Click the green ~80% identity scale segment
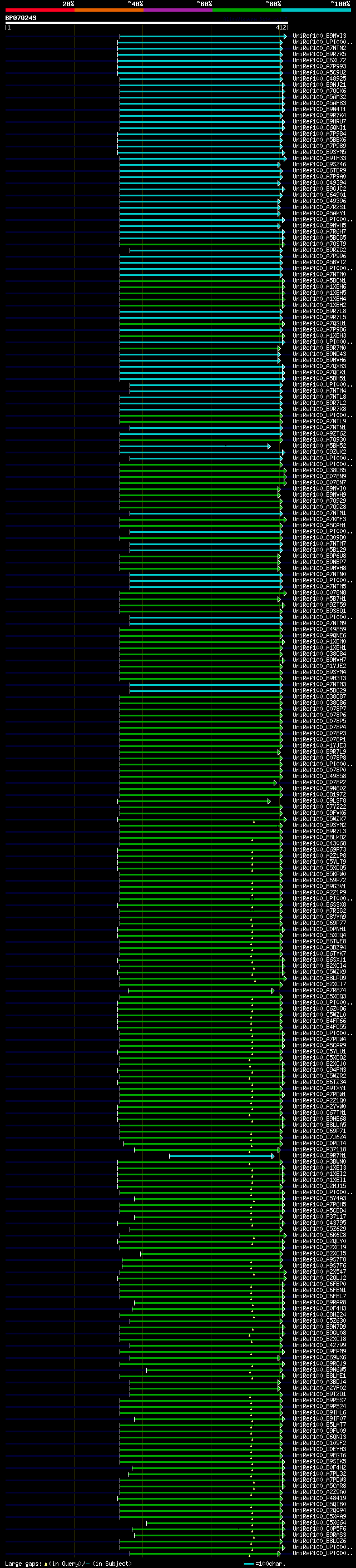The height and width of the screenshot is (1568, 356). point(247,11)
